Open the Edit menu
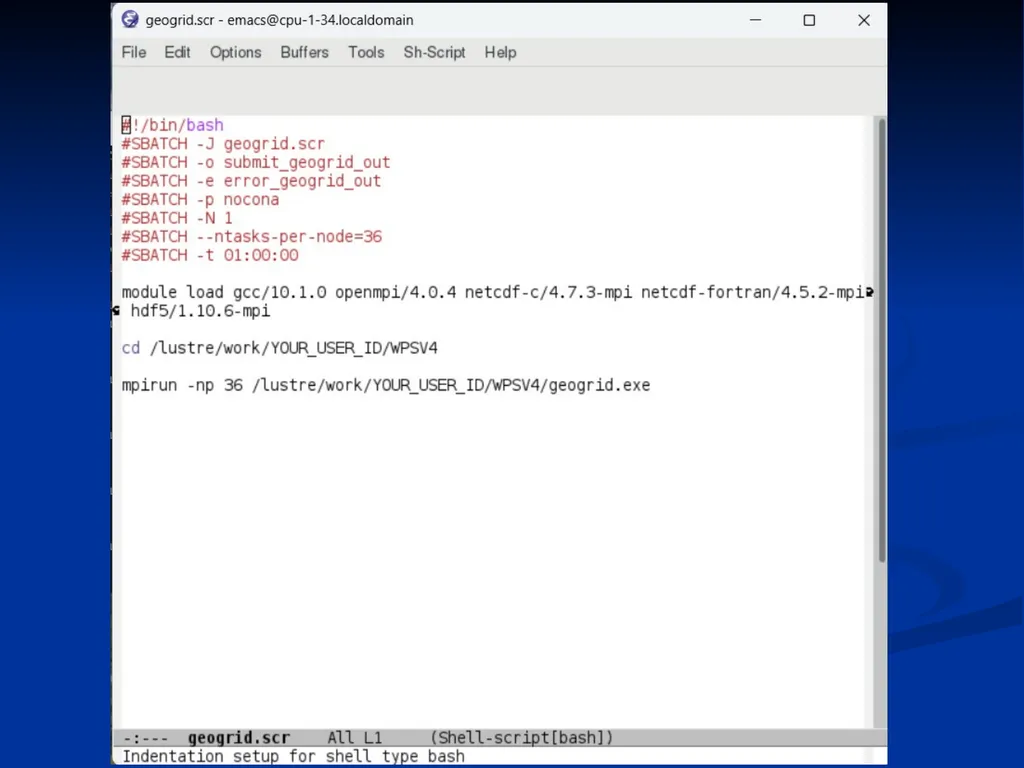1024x768 pixels. [177, 52]
